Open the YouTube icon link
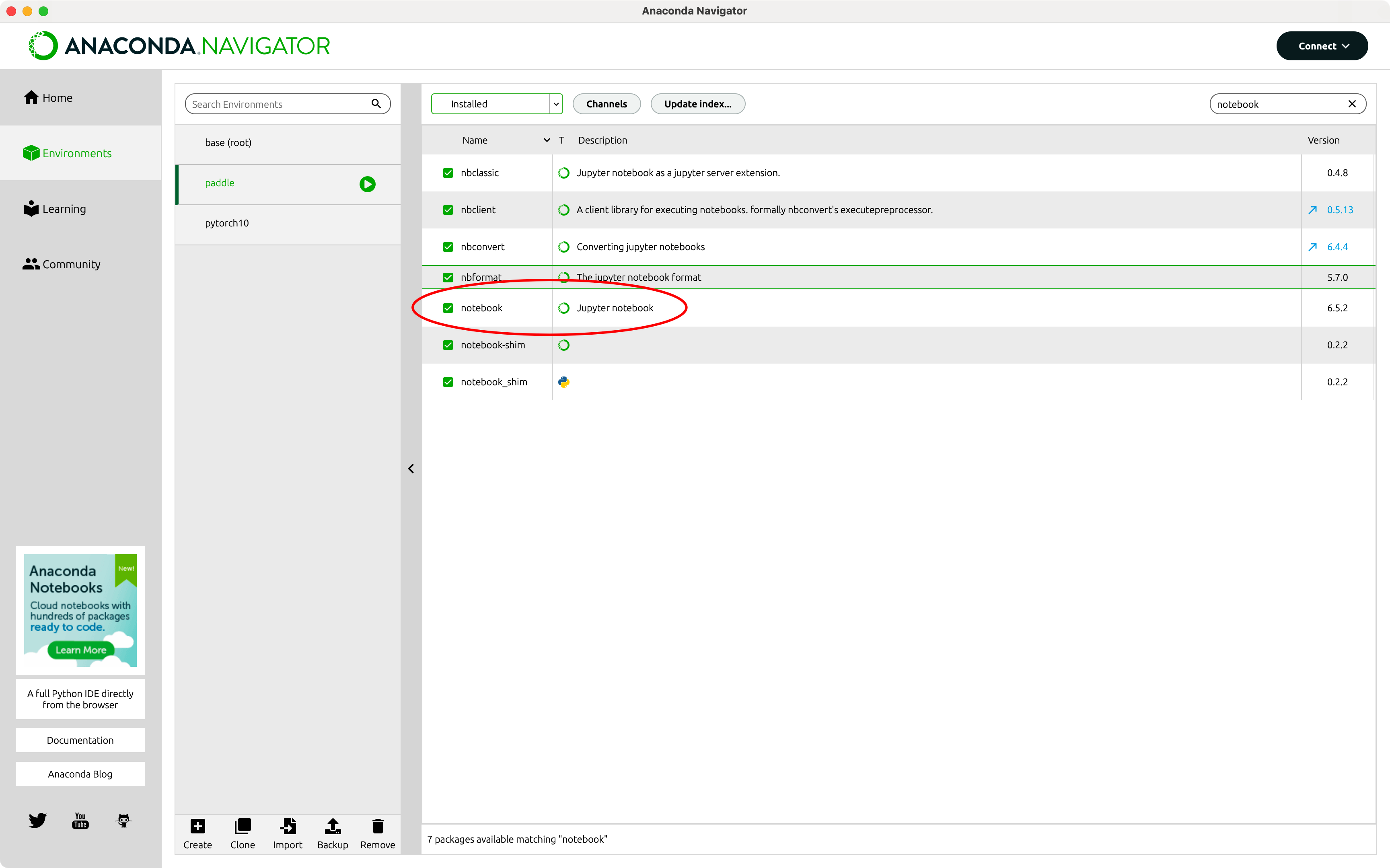This screenshot has width=1390, height=868. click(80, 821)
